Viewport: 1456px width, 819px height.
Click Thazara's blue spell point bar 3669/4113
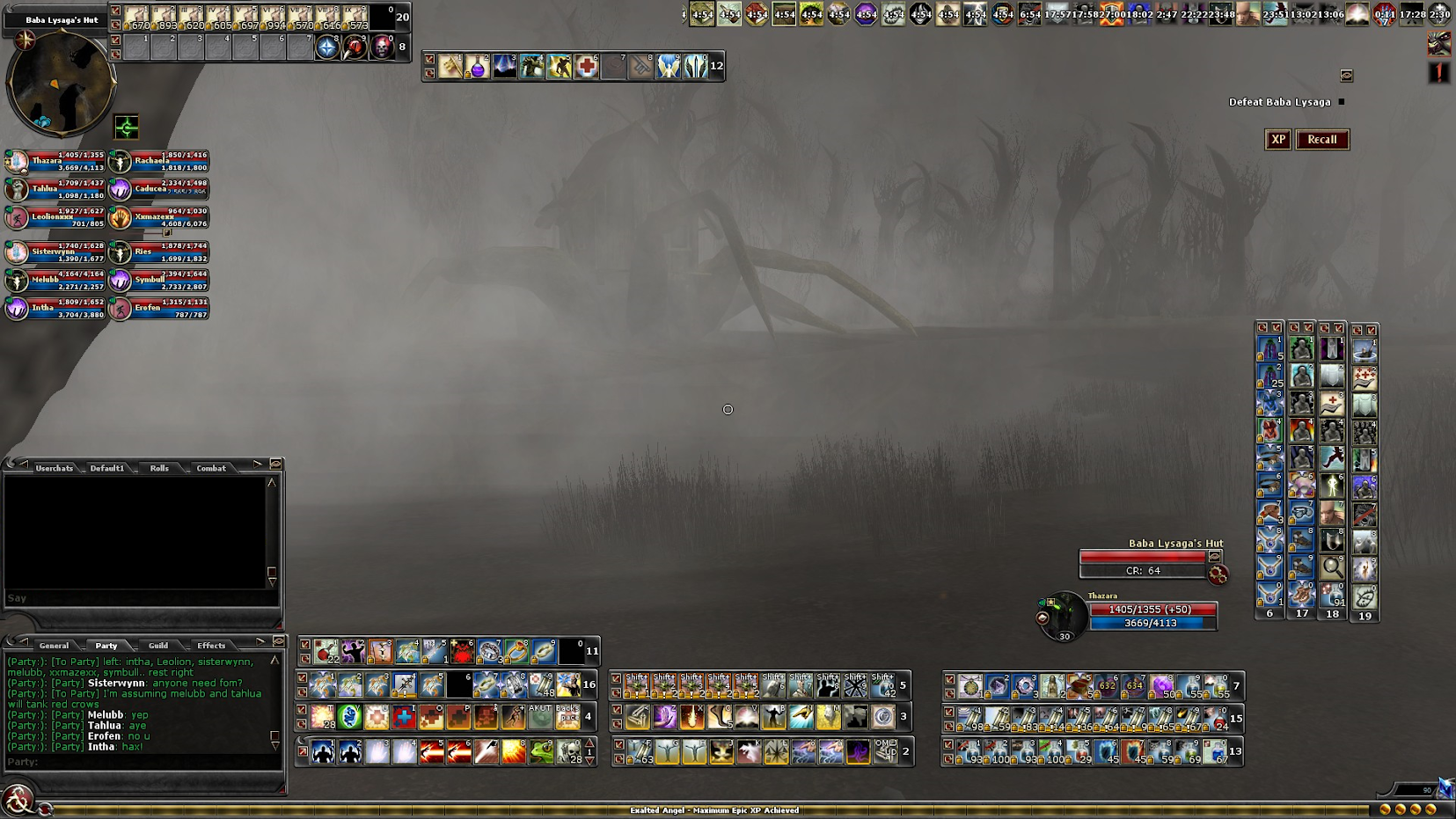[1152, 623]
